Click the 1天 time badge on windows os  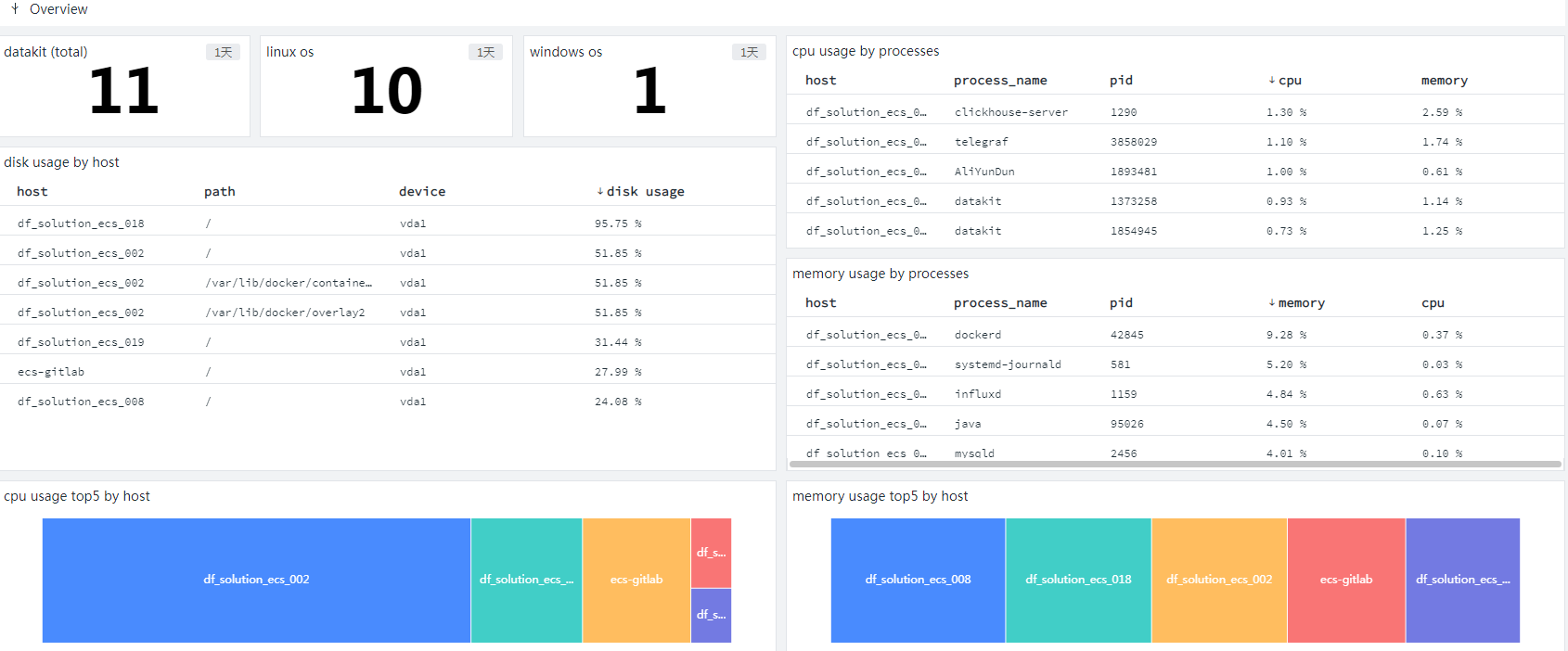point(749,52)
